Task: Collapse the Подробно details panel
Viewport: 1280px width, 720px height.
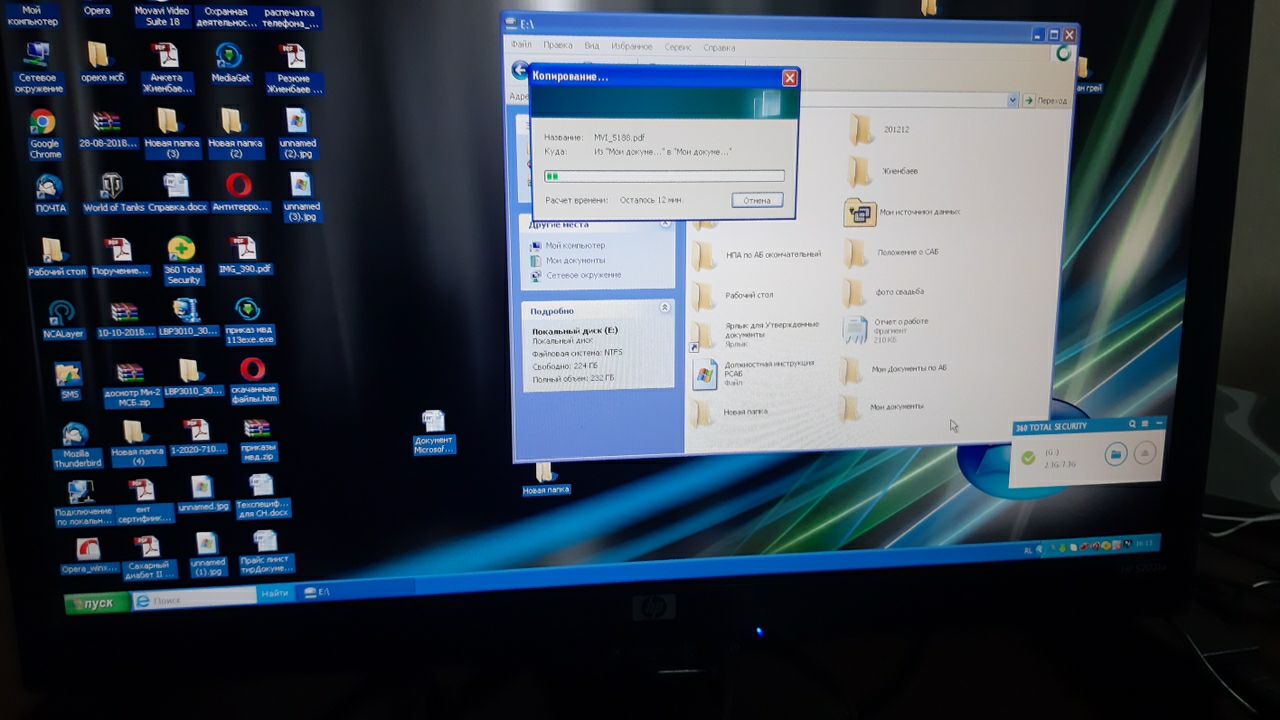Action: (x=665, y=308)
